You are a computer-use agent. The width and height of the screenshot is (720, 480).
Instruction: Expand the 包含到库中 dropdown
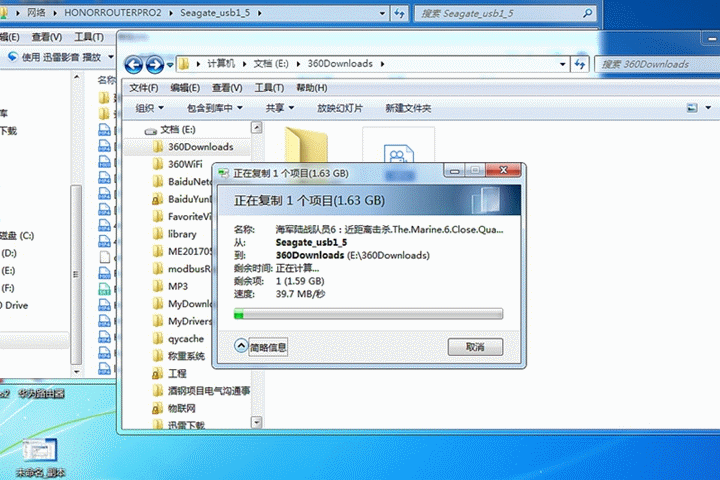tap(214, 108)
